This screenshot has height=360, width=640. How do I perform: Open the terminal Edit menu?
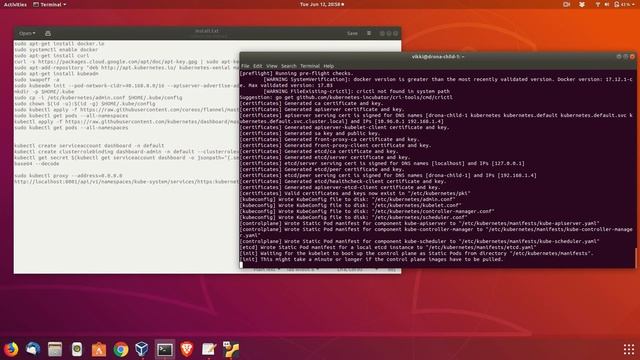[258, 66]
